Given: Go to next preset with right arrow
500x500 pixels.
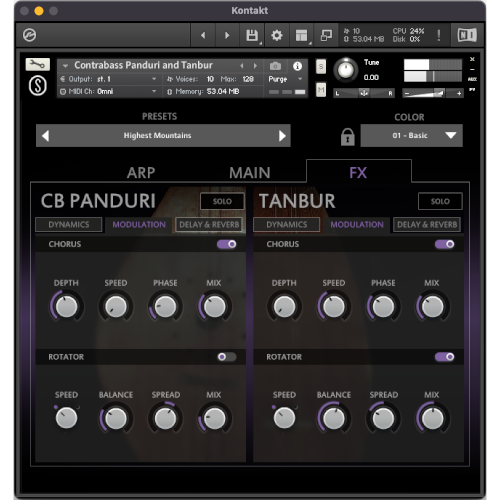Looking at the screenshot, I should [282, 136].
